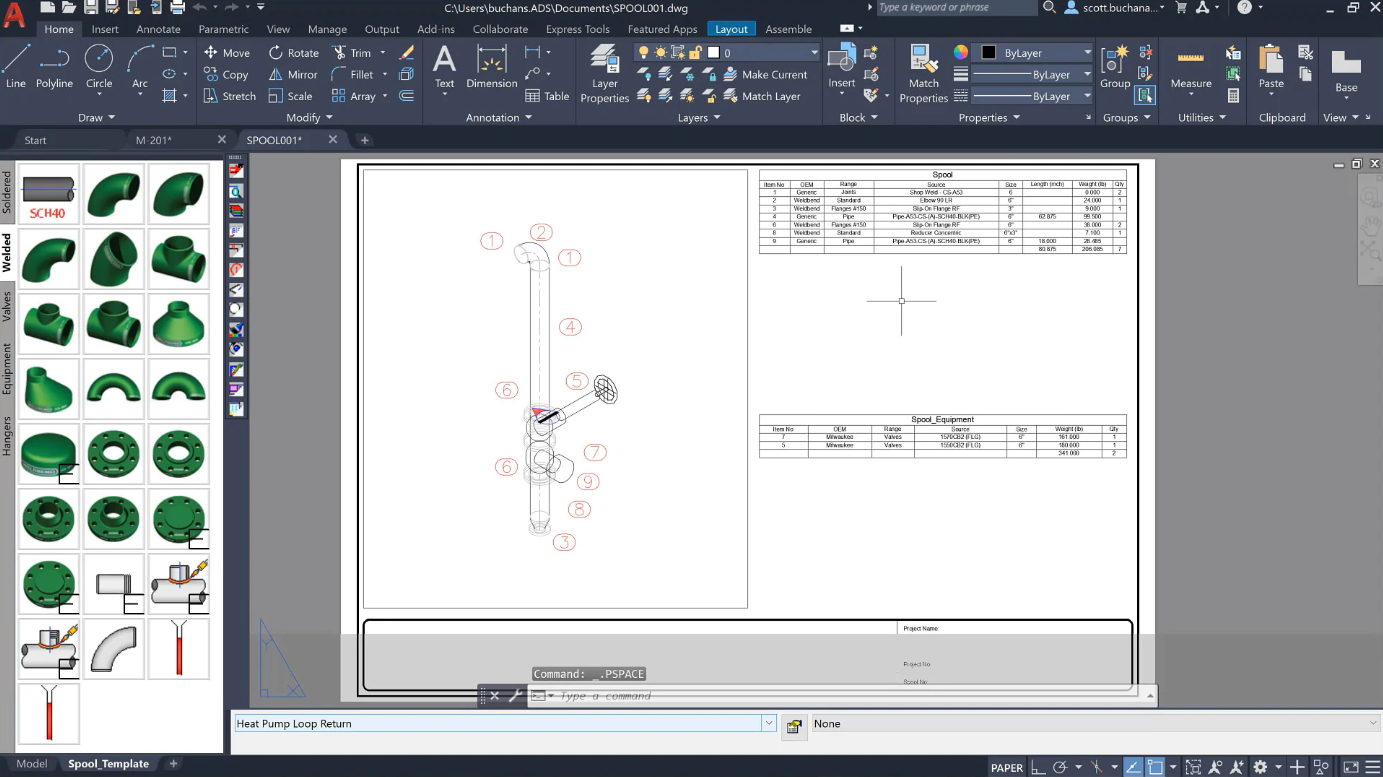Click Match Properties tool
The image size is (1383, 777).
[x=923, y=74]
